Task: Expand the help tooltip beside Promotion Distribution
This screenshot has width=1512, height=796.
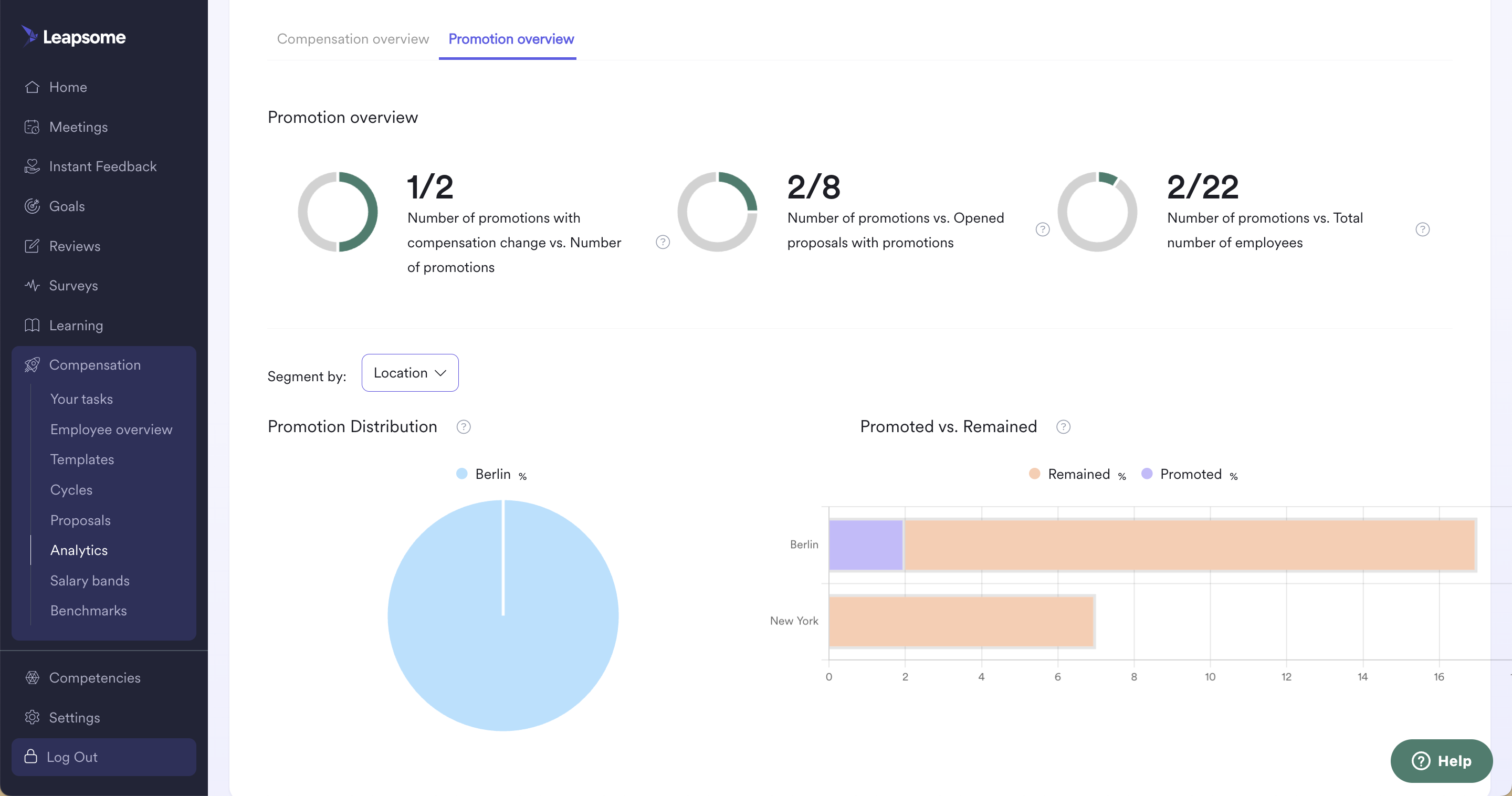Action: pyautogui.click(x=463, y=427)
